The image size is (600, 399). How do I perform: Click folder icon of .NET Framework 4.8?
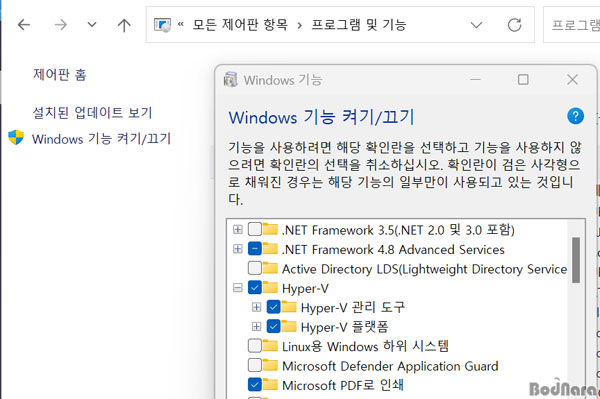[x=270, y=248]
